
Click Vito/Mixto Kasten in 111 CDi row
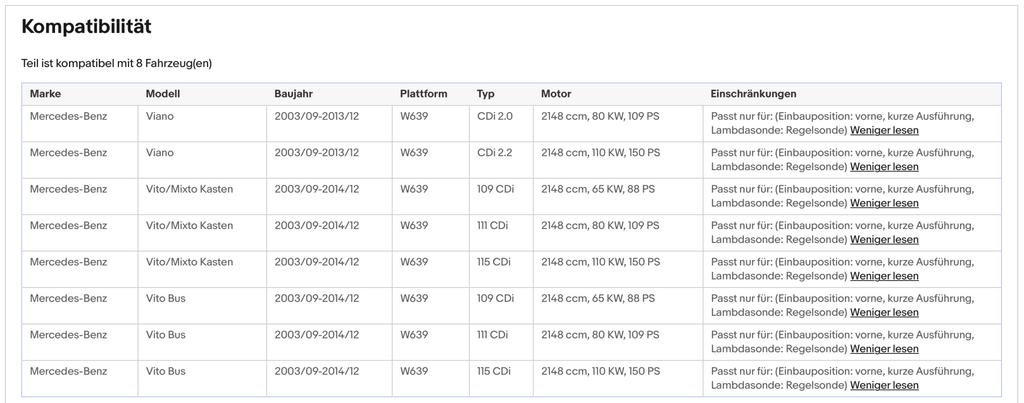click(x=189, y=225)
